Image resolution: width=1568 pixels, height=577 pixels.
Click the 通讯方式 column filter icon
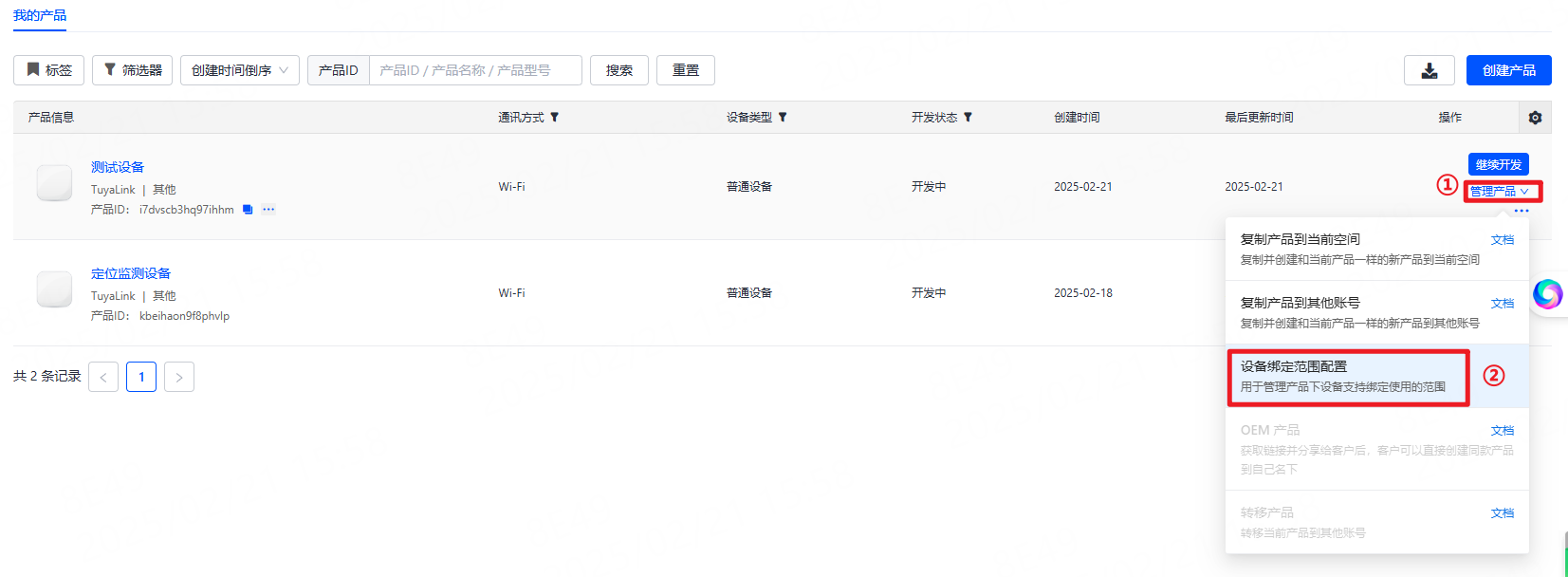tap(555, 118)
